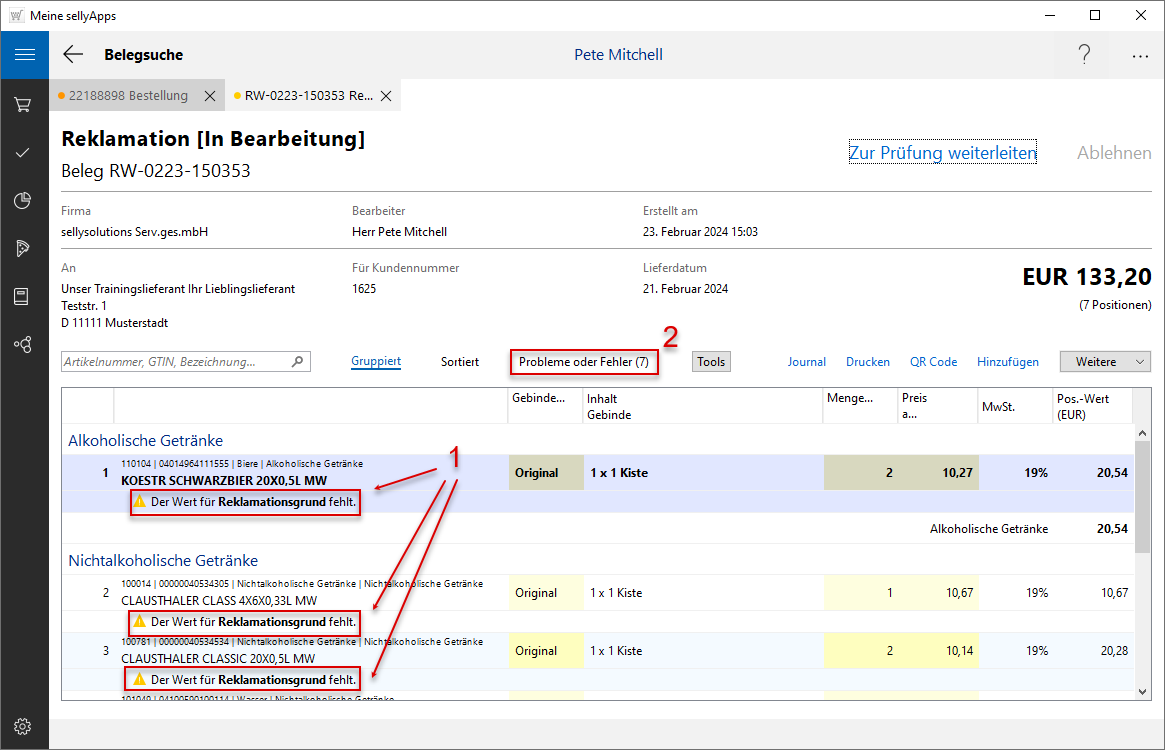Open settings gear in sidebar

[x=24, y=726]
